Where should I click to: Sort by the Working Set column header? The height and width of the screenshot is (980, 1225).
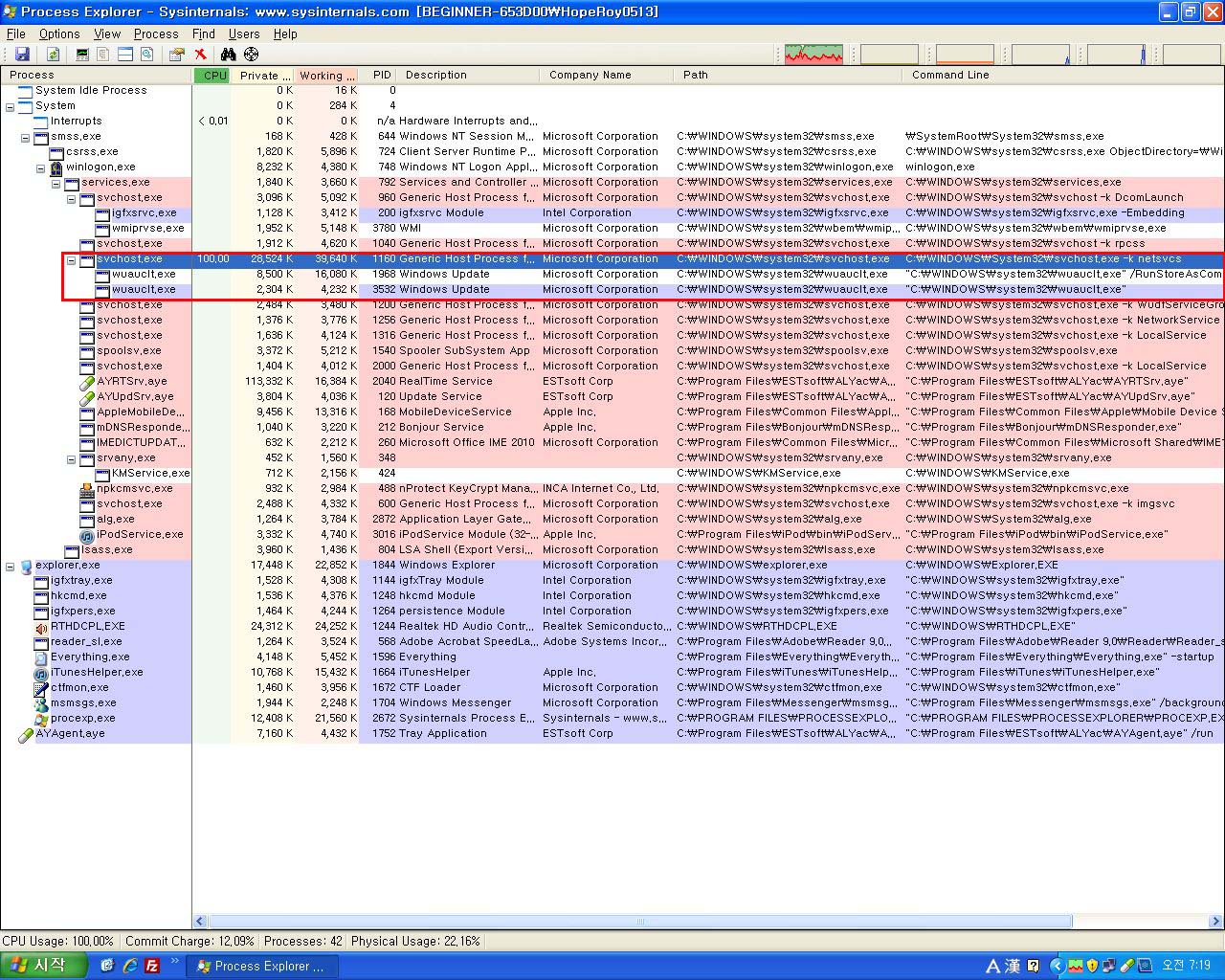pyautogui.click(x=326, y=75)
